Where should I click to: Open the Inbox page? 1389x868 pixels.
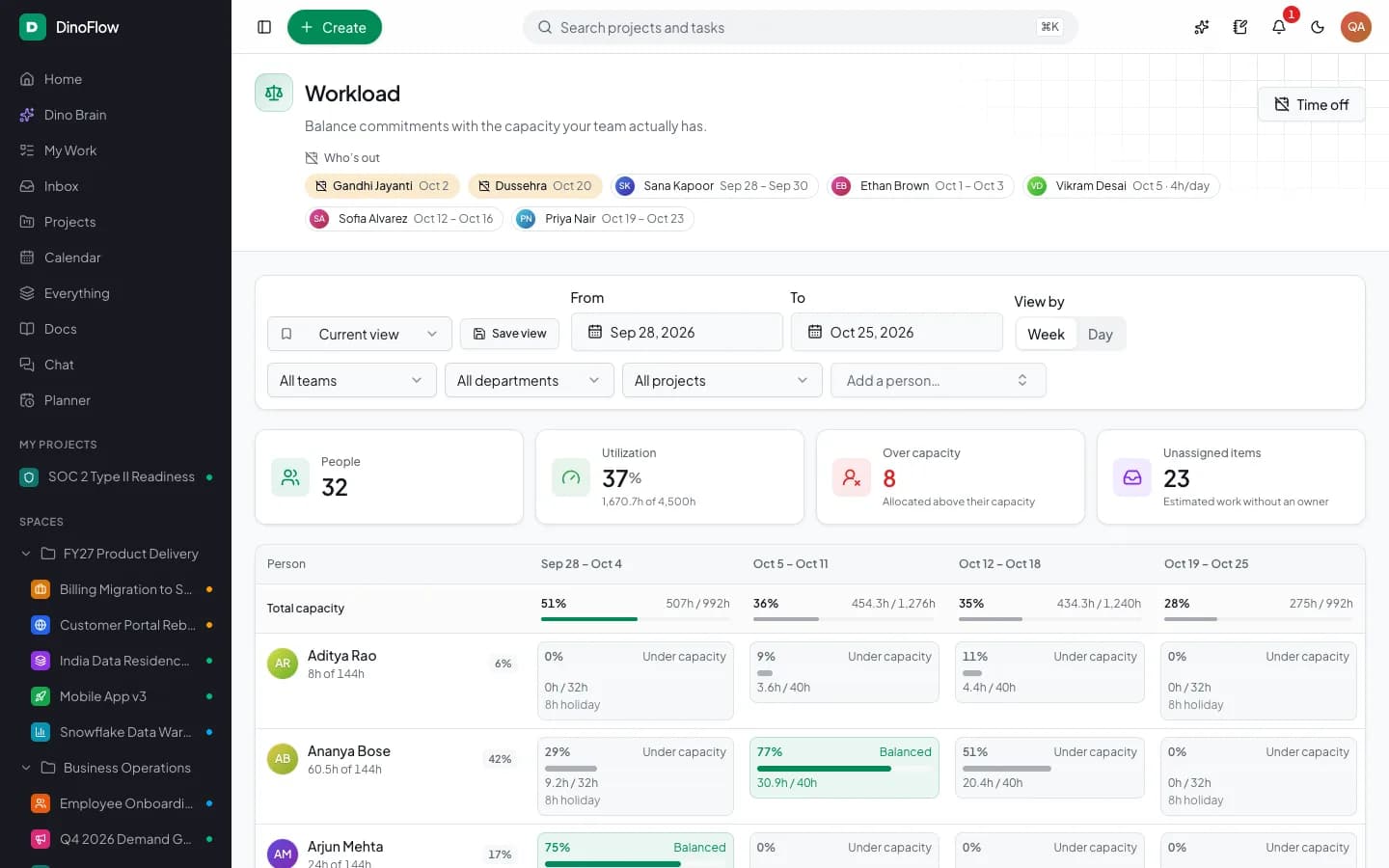point(116,186)
